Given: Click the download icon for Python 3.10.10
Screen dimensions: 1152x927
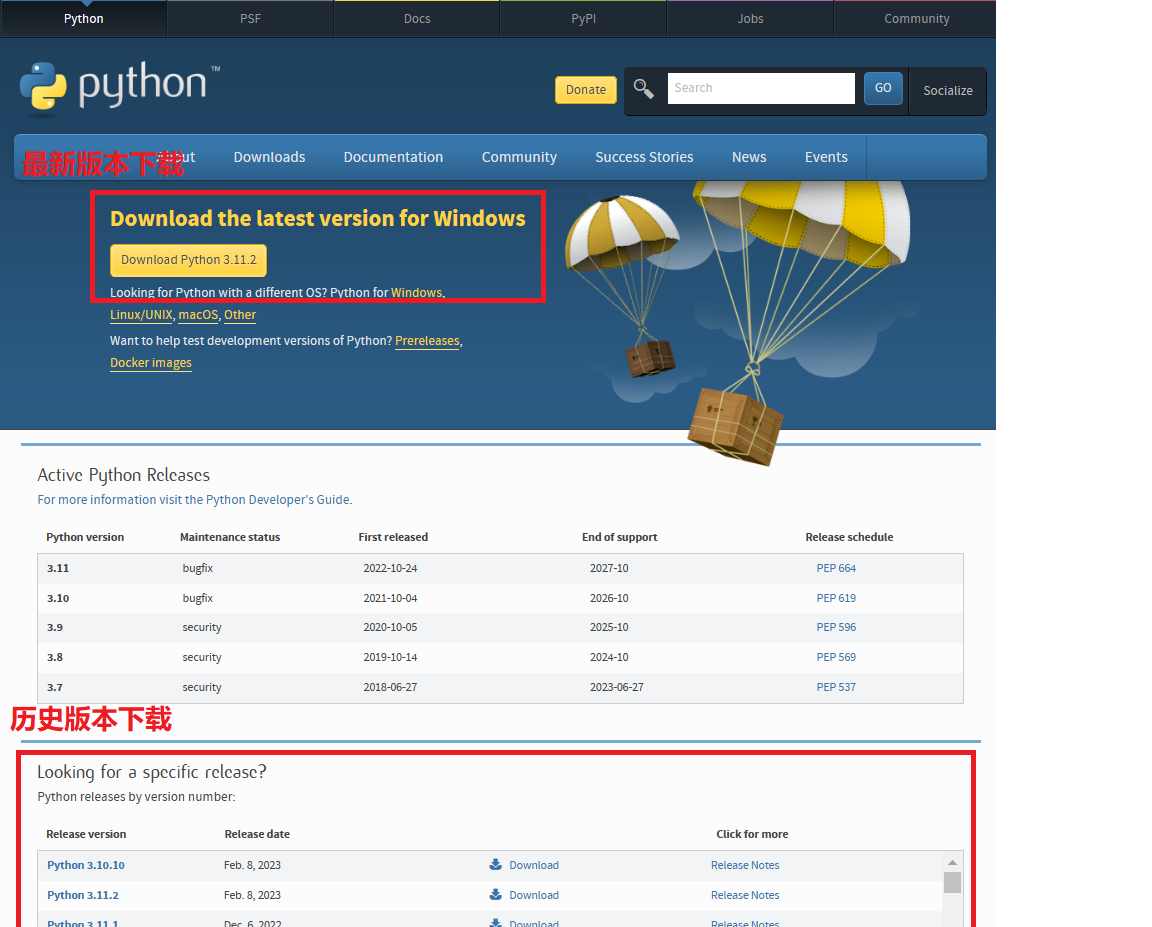Looking at the screenshot, I should click(496, 865).
